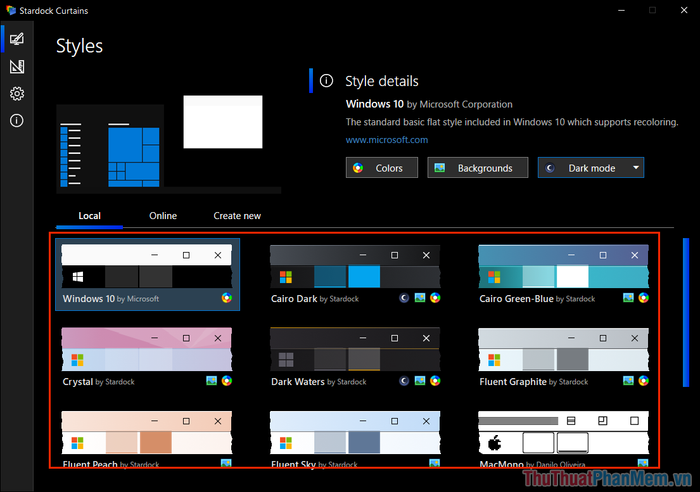This screenshot has height=492, width=700.
Task: Click dark mode moon icon on Cairo Dark
Action: [404, 298]
